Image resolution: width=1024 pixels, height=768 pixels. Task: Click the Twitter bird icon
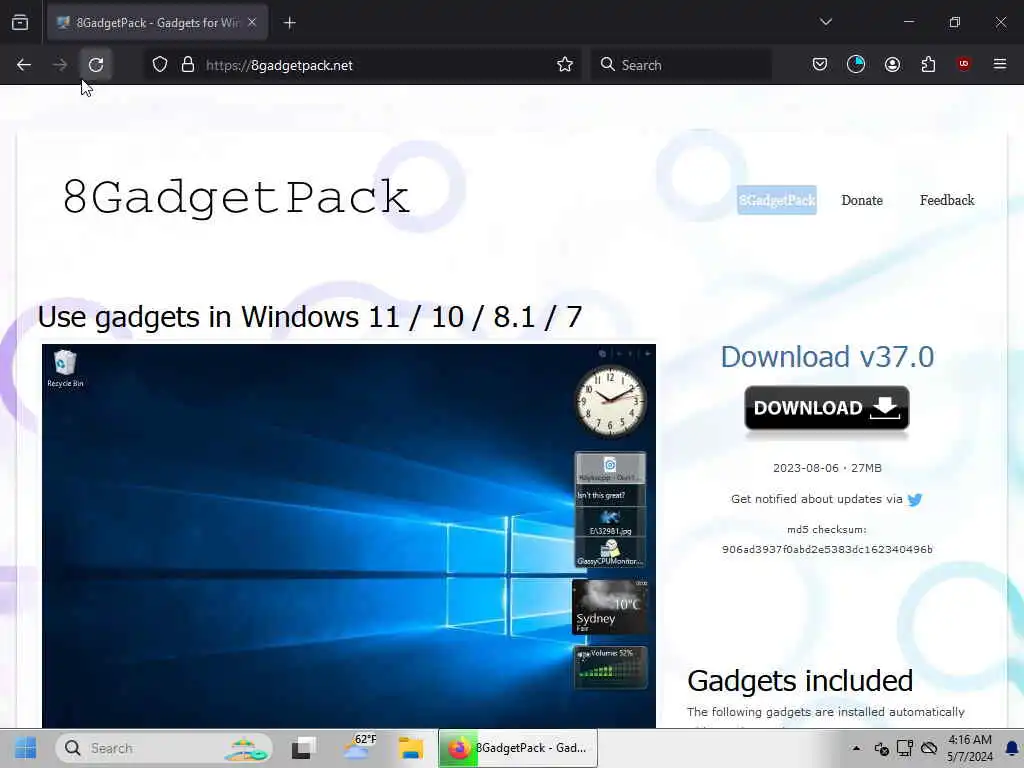[914, 500]
